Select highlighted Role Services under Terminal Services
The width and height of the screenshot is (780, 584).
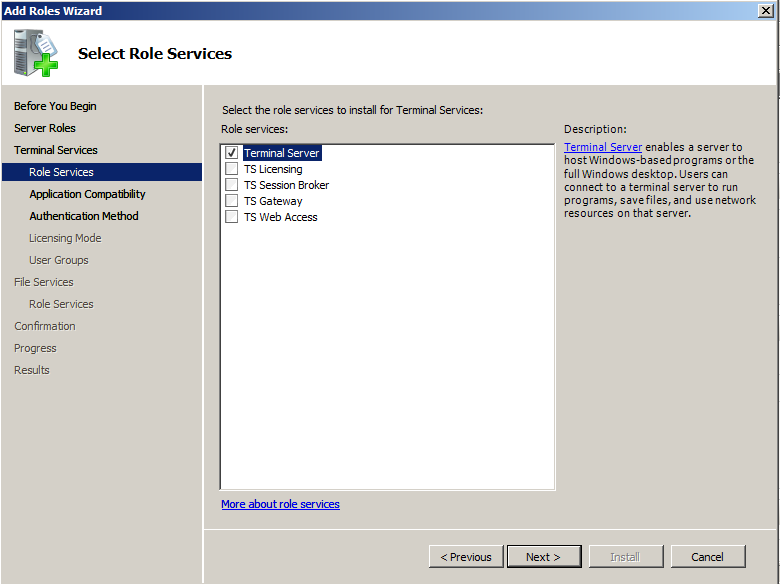click(102, 172)
